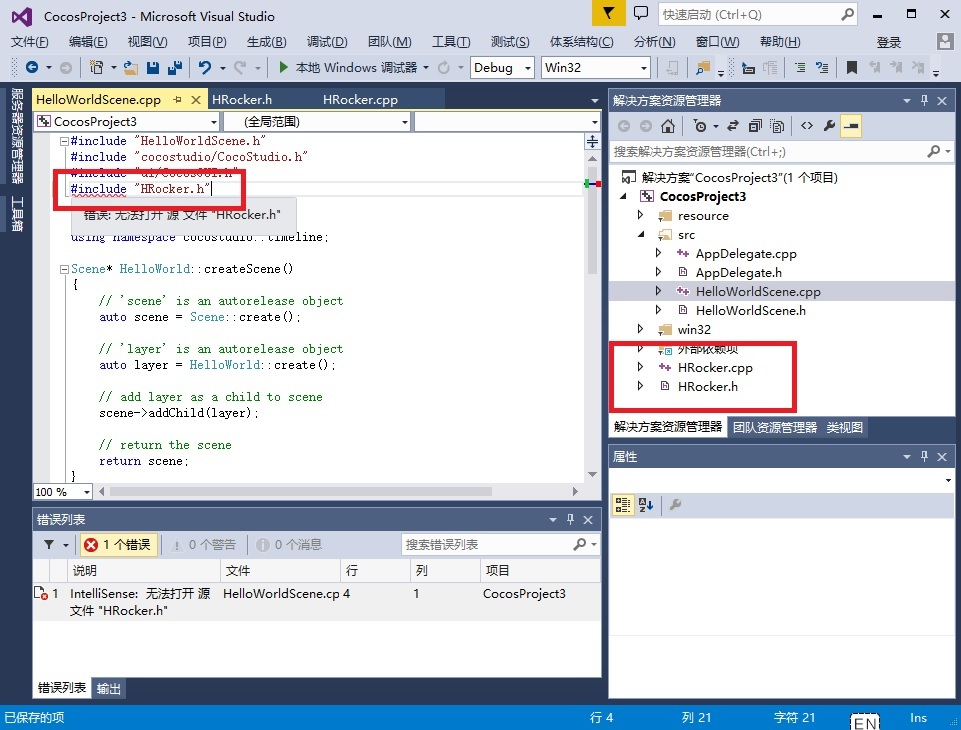Open the 生成(B) menu
Screen dimensions: 961x730
pos(267,42)
